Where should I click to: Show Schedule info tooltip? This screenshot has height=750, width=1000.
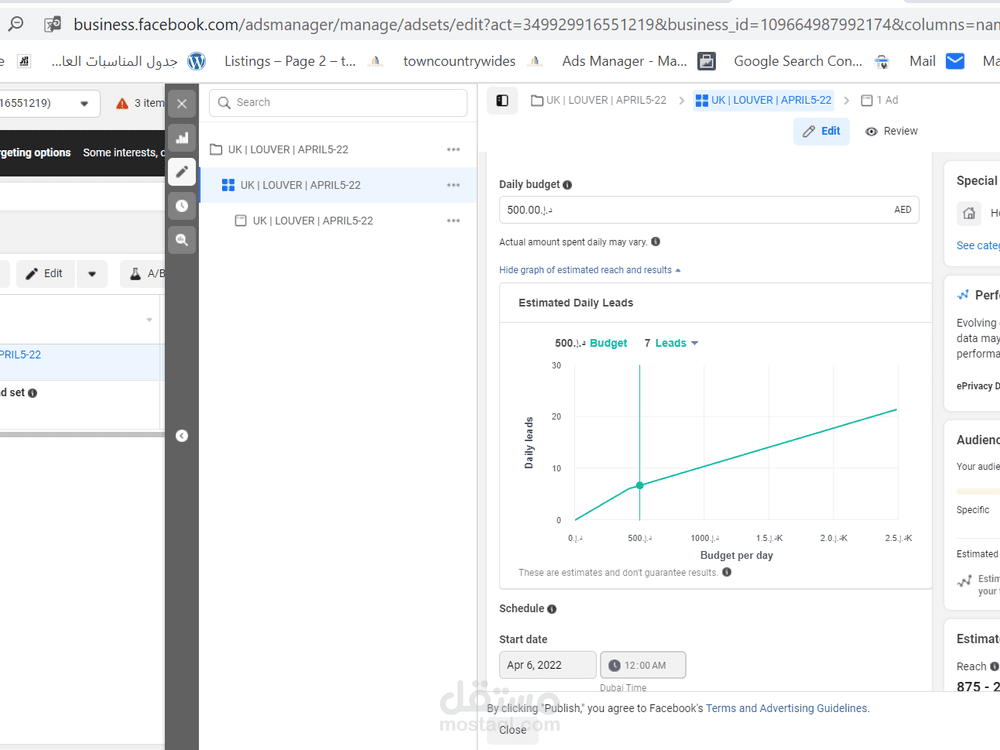(552, 609)
